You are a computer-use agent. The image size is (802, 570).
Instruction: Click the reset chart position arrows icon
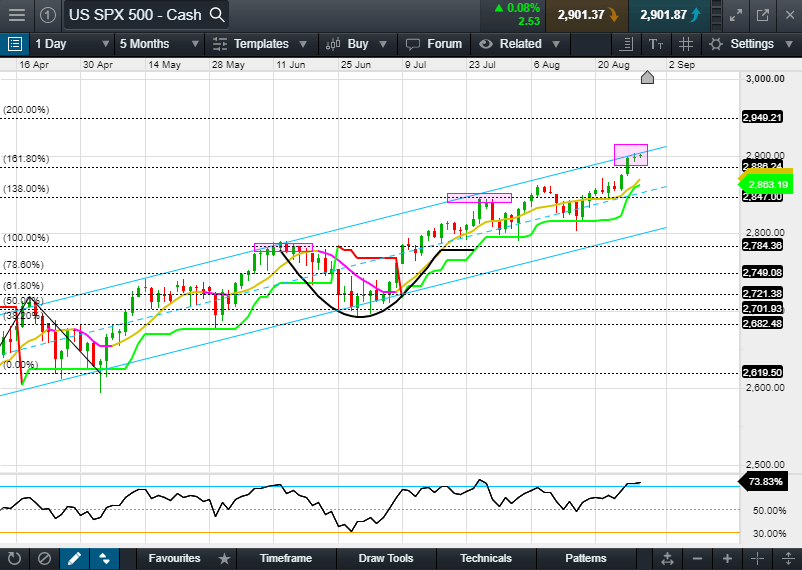667,558
